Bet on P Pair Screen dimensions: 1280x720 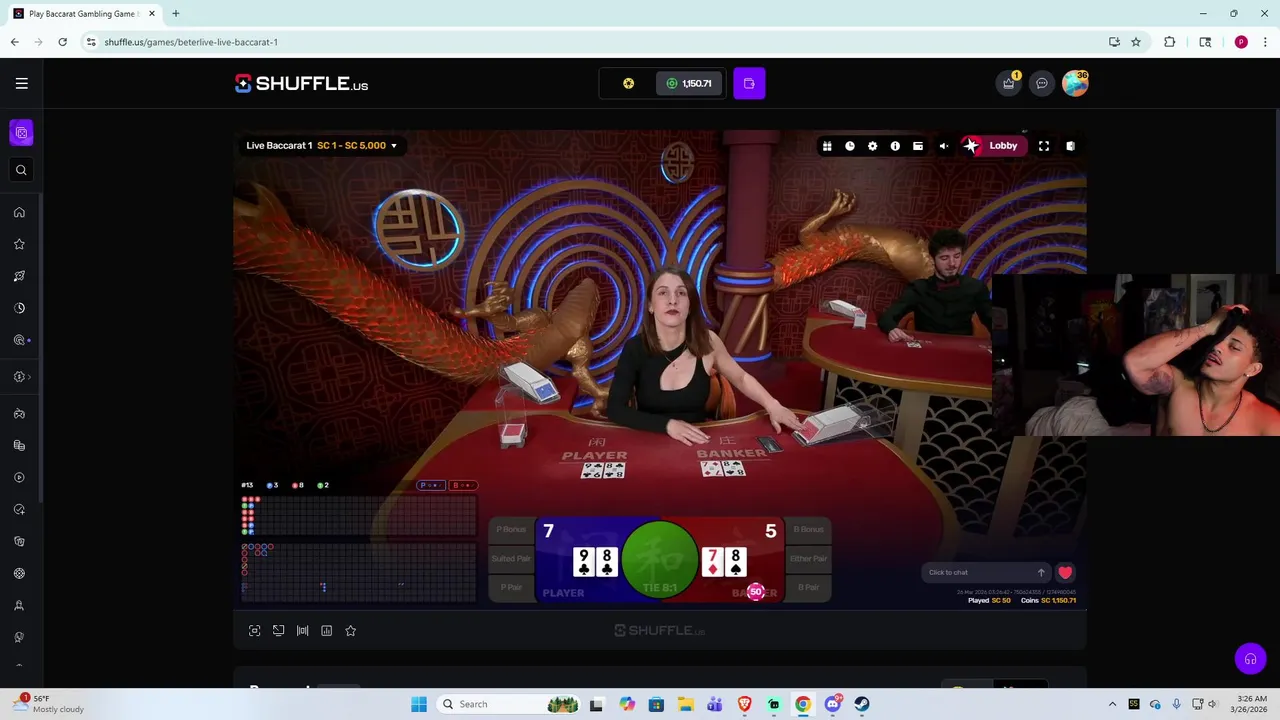click(511, 587)
